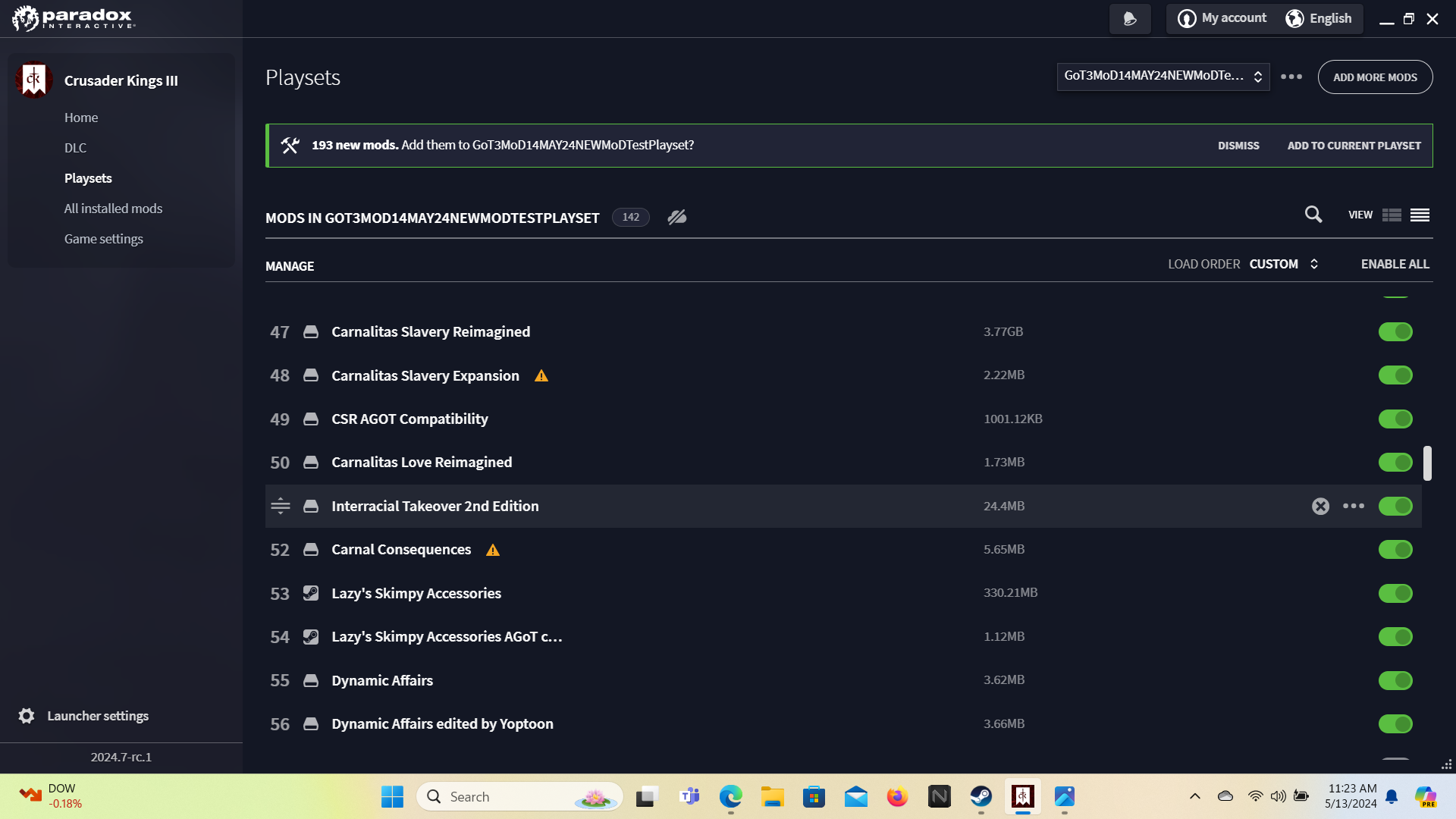Disable Dynamic Affairs edited by Yoptoon toggle
The image size is (1456, 819).
click(x=1395, y=724)
